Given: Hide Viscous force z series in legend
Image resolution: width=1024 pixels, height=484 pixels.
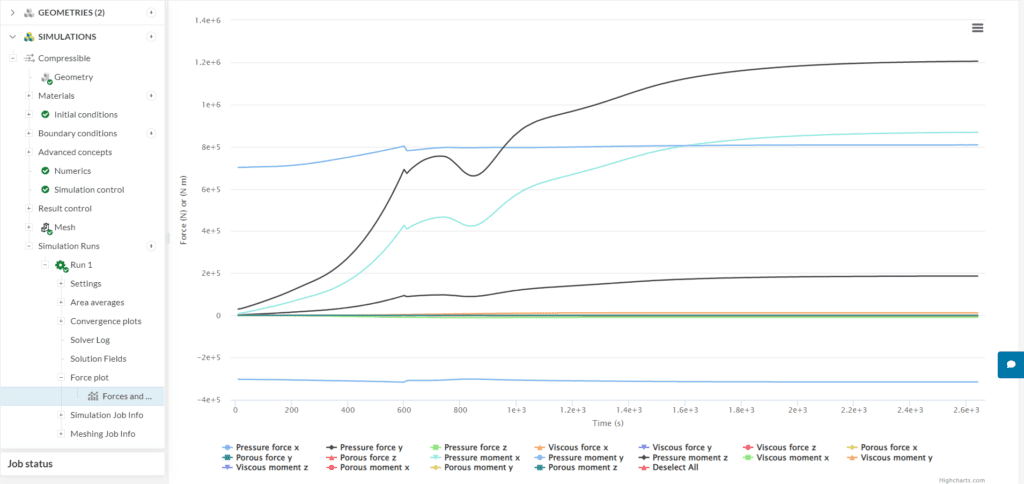Looking at the screenshot, I should pyautogui.click(x=786, y=447).
